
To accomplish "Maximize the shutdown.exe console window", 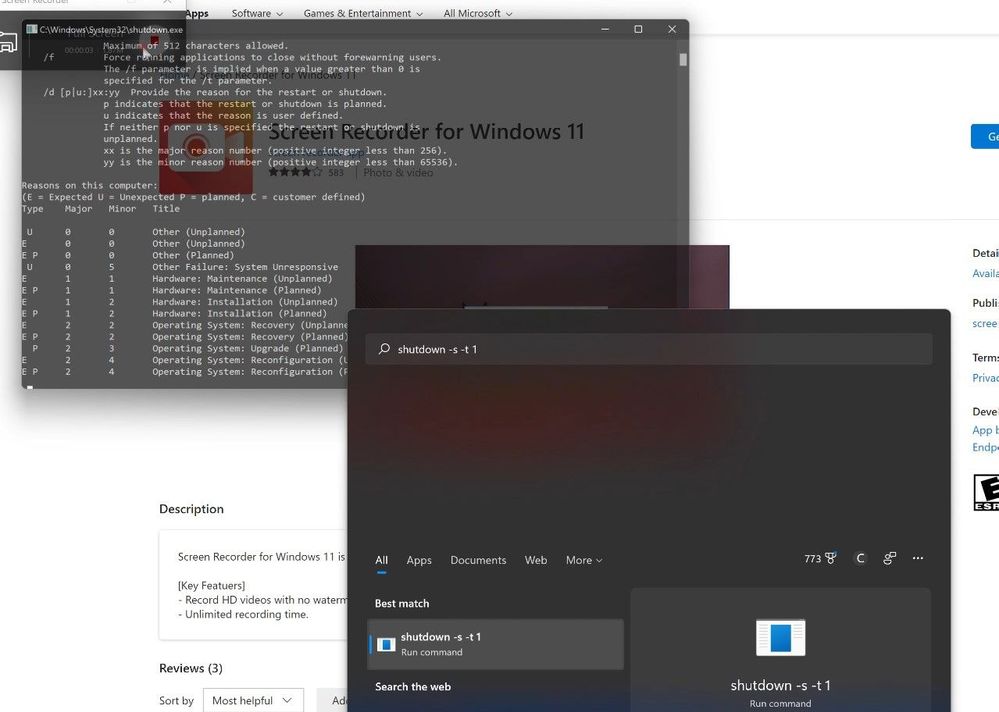I will click(638, 29).
